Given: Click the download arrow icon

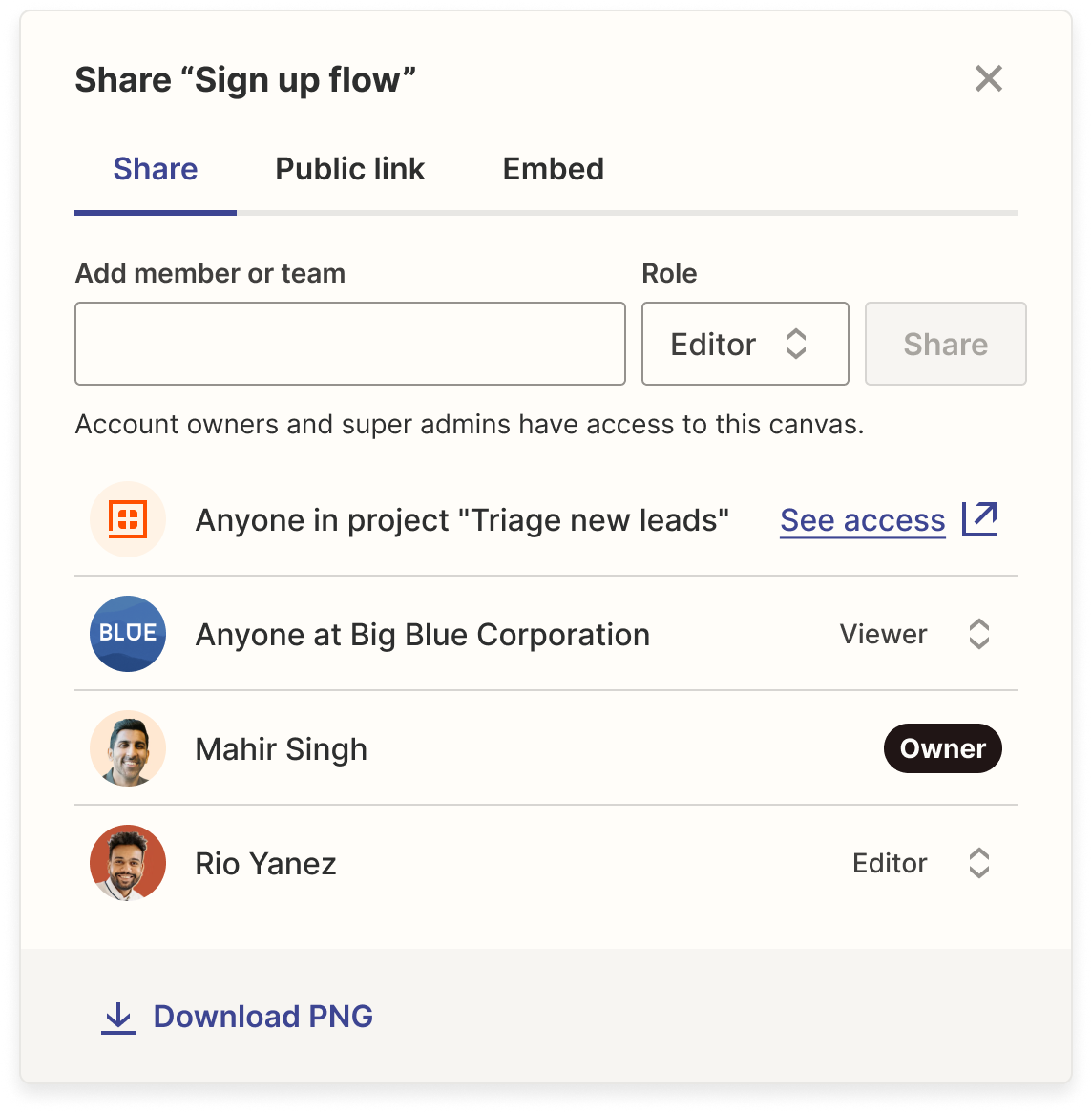Looking at the screenshot, I should point(118,1018).
